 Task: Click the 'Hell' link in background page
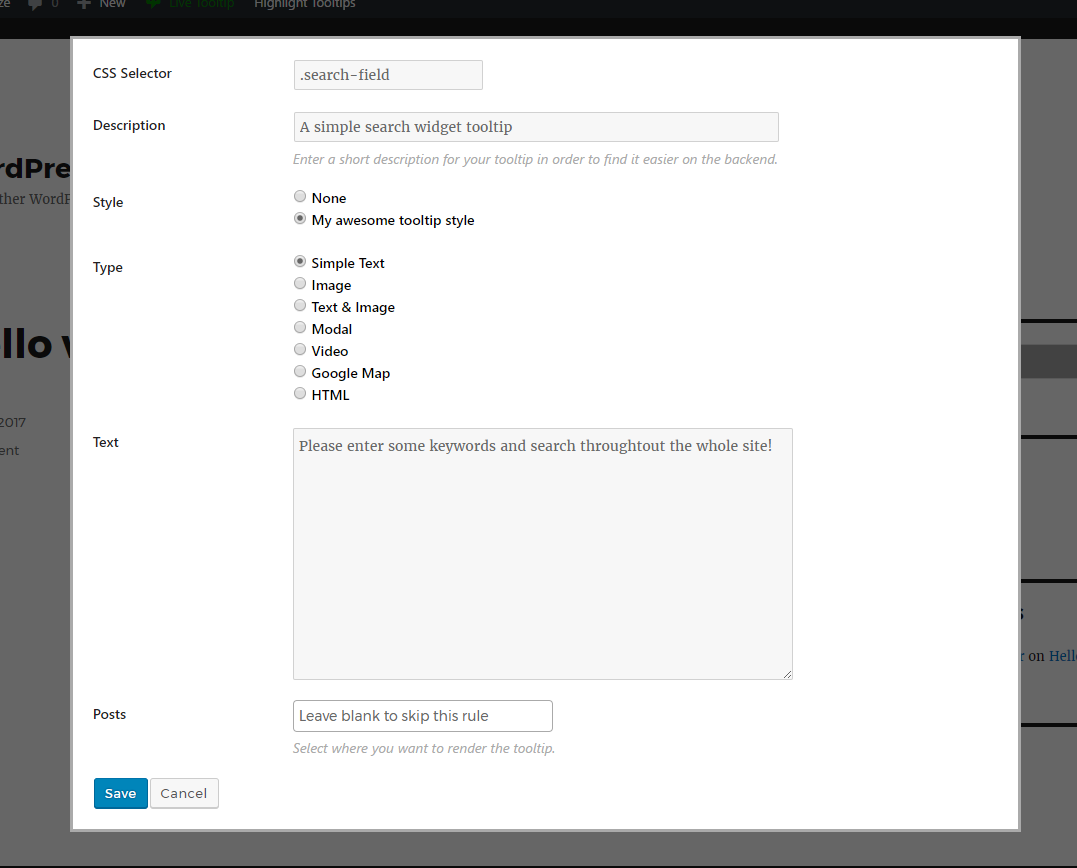click(x=1063, y=656)
